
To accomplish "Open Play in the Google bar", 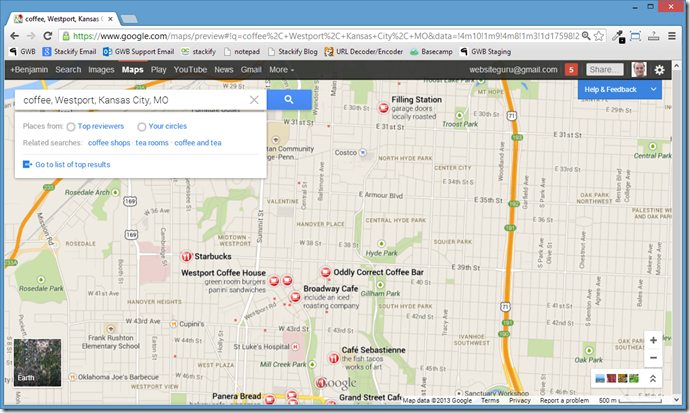I will (158, 69).
